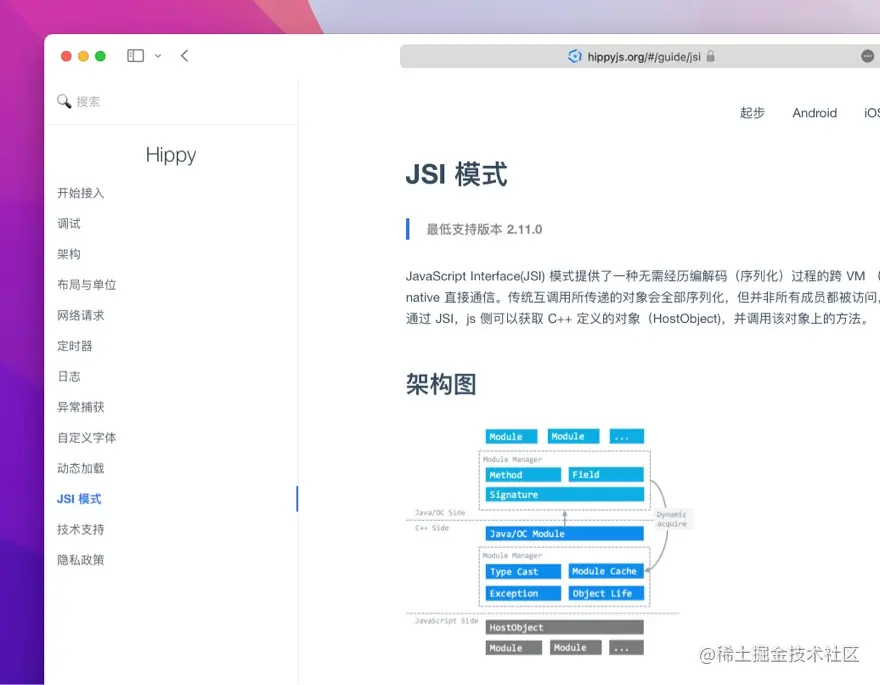The width and height of the screenshot is (880, 685).
Task: Open 日志 in the sidebar
Action: (x=69, y=376)
